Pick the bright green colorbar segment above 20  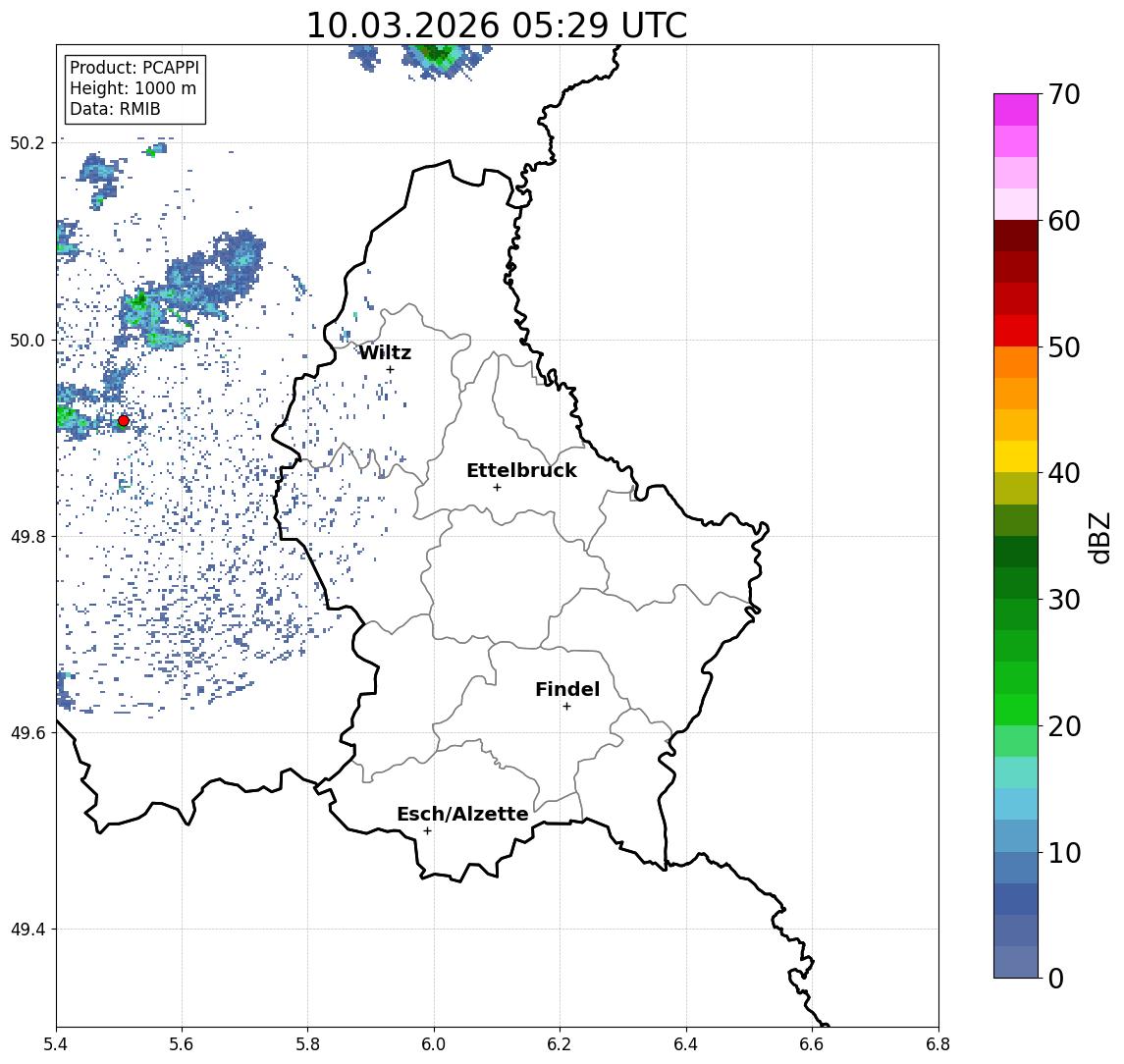pyautogui.click(x=1016, y=709)
